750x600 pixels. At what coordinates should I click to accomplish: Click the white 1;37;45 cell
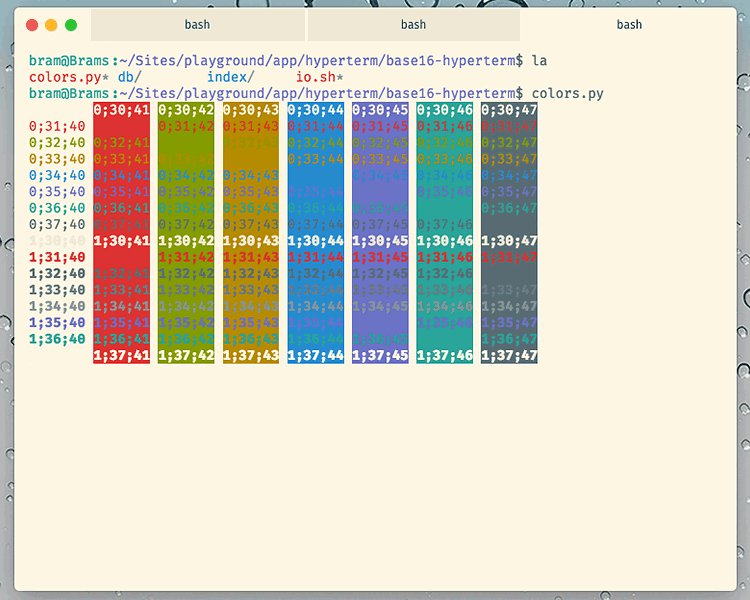click(x=380, y=355)
